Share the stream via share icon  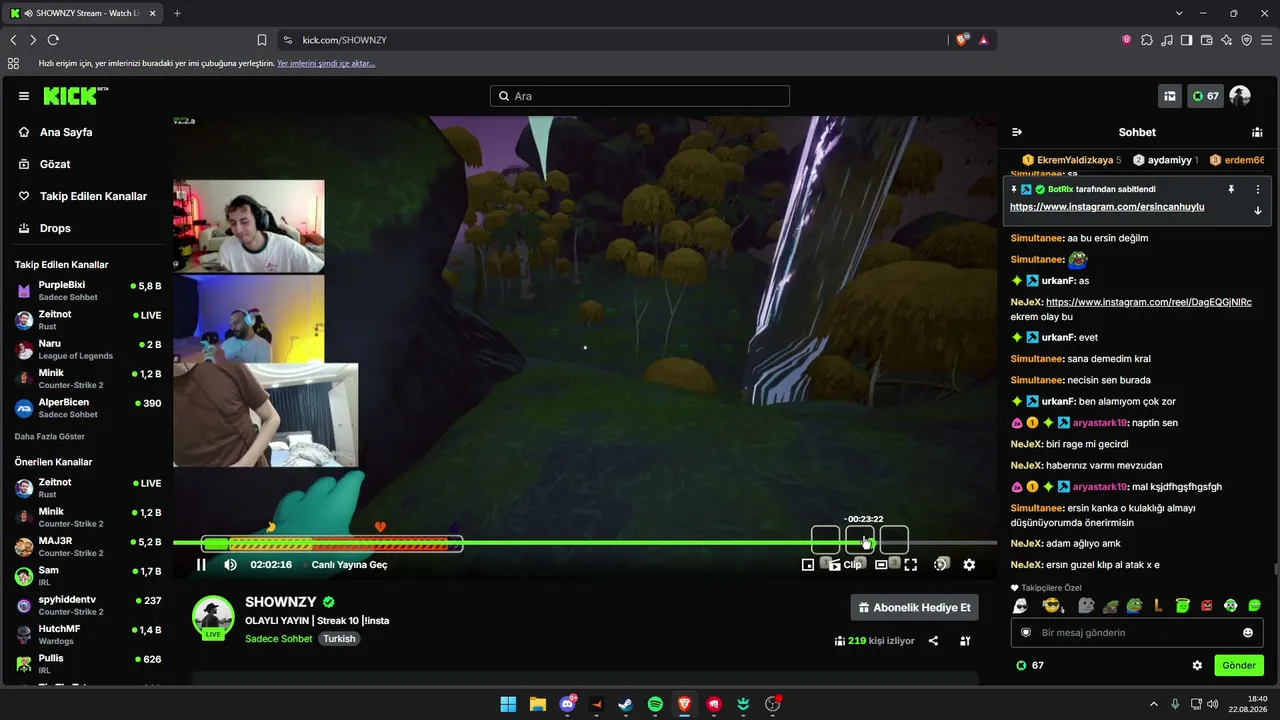coord(933,641)
